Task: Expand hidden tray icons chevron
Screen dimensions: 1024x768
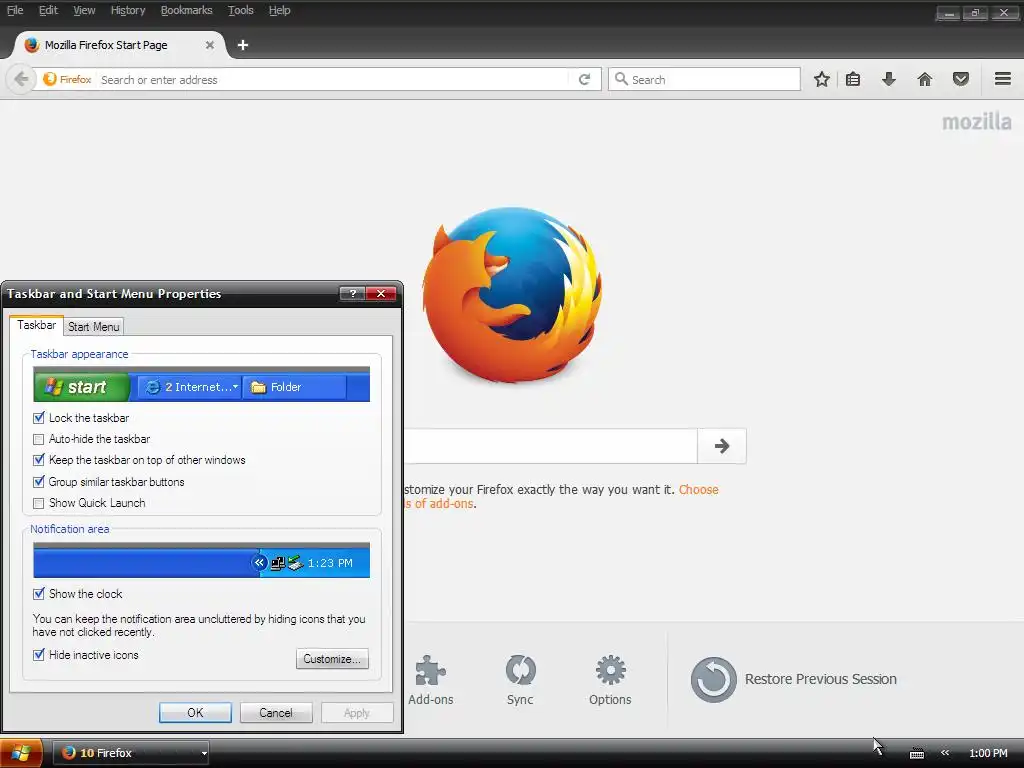Action: (945, 753)
